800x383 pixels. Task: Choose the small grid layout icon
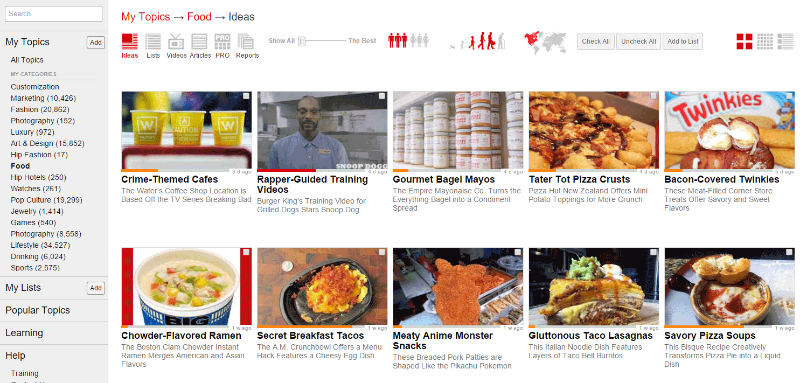pyautogui.click(x=765, y=41)
